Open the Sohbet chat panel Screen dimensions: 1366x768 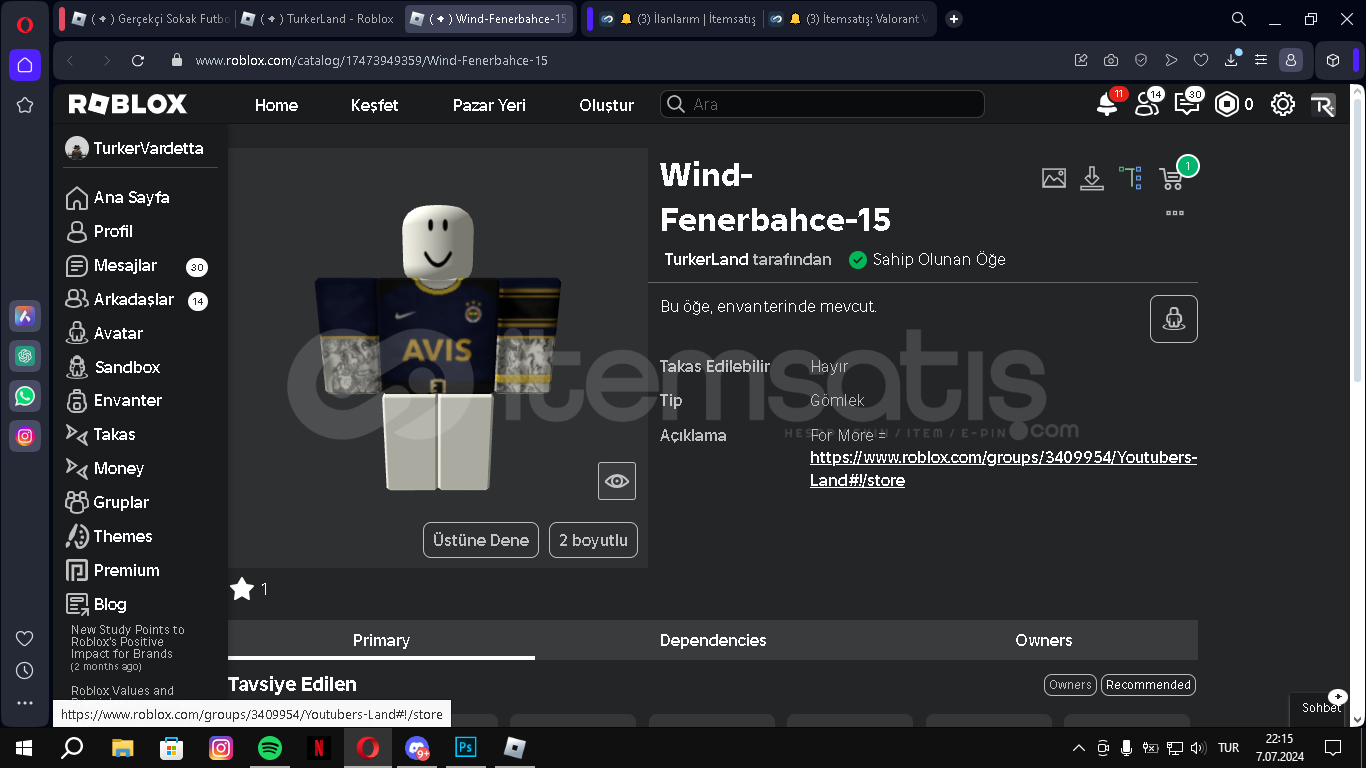1322,707
